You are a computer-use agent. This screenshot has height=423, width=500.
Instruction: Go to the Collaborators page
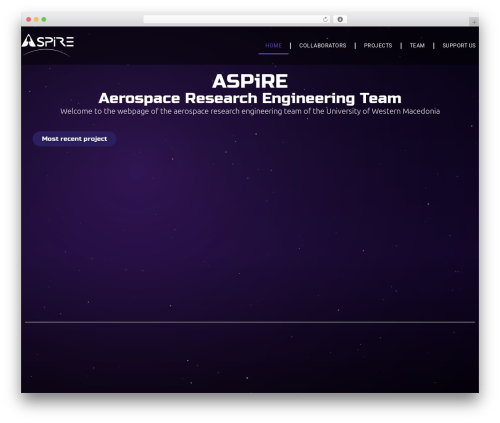point(322,46)
